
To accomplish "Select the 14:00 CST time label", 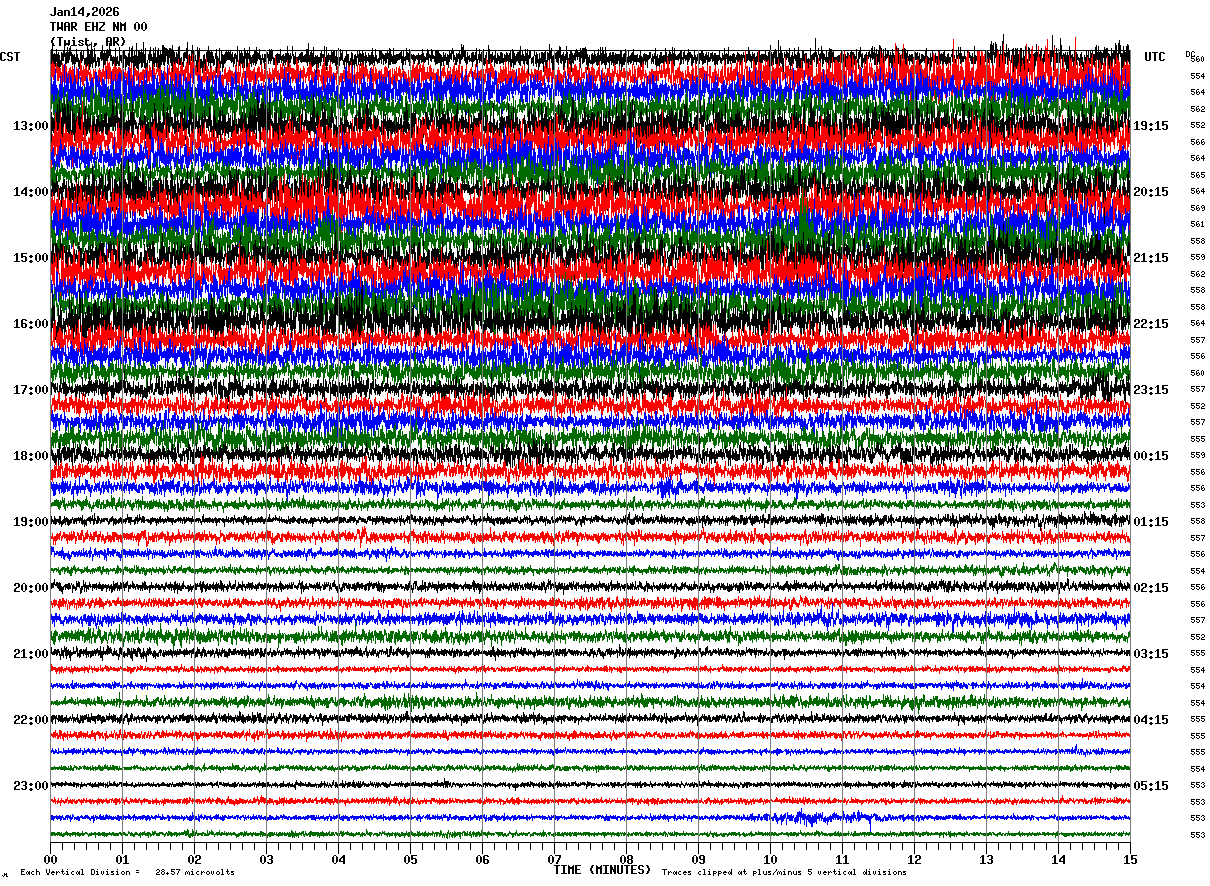I will click(31, 192).
